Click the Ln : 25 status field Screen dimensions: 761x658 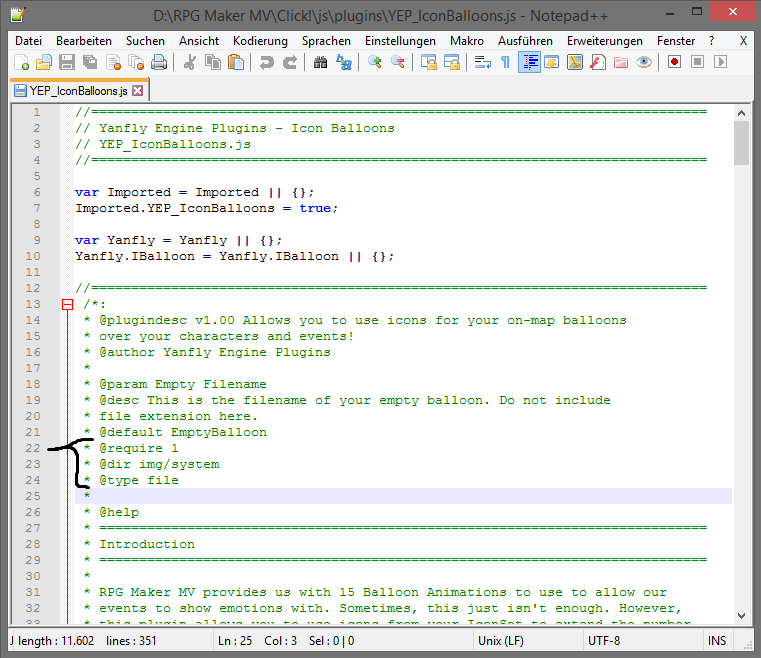pyautogui.click(x=235, y=641)
